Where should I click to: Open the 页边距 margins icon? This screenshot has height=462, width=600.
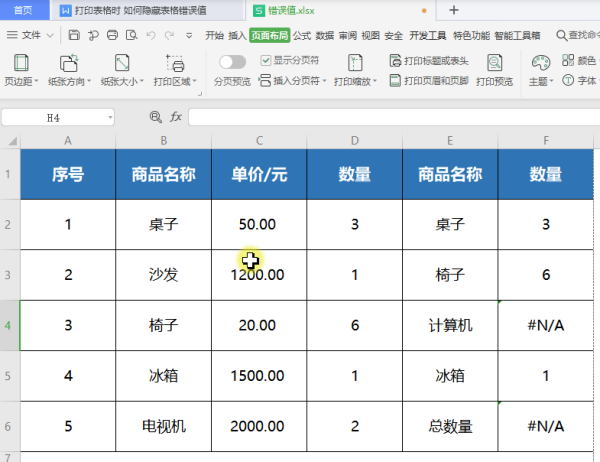[x=17, y=63]
